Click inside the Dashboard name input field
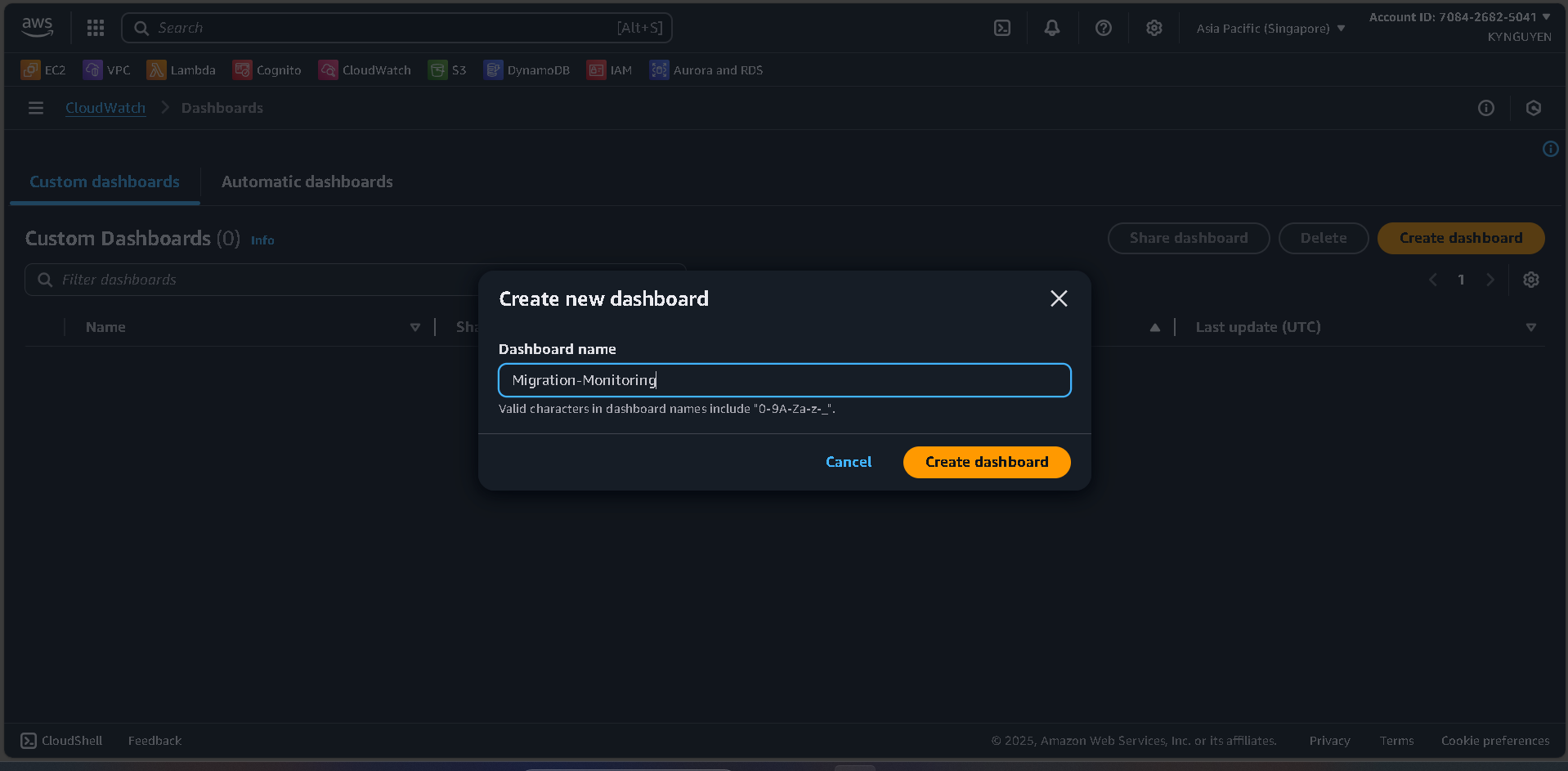 pos(784,379)
